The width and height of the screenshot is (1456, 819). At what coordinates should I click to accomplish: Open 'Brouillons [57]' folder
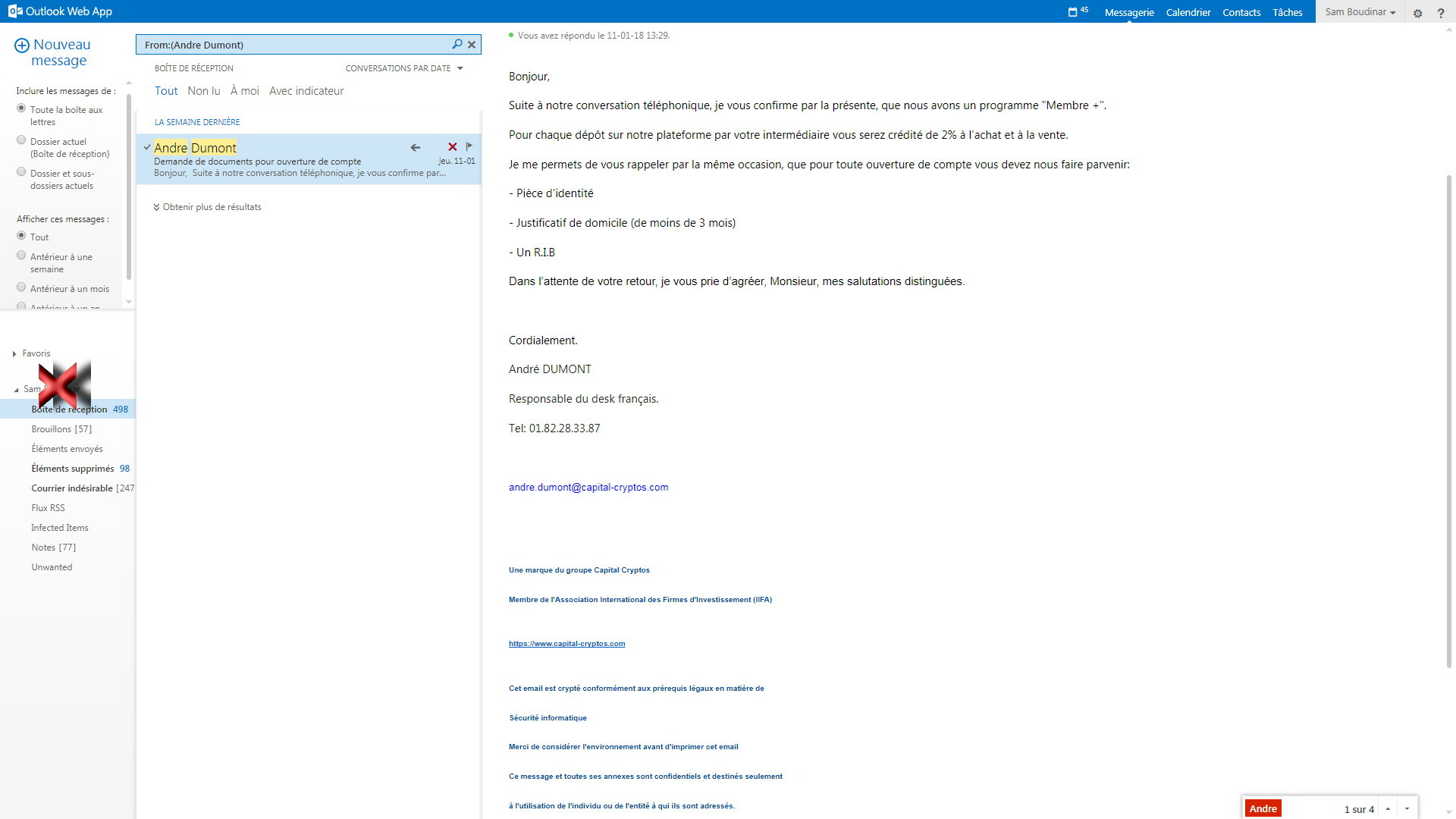[x=61, y=429]
